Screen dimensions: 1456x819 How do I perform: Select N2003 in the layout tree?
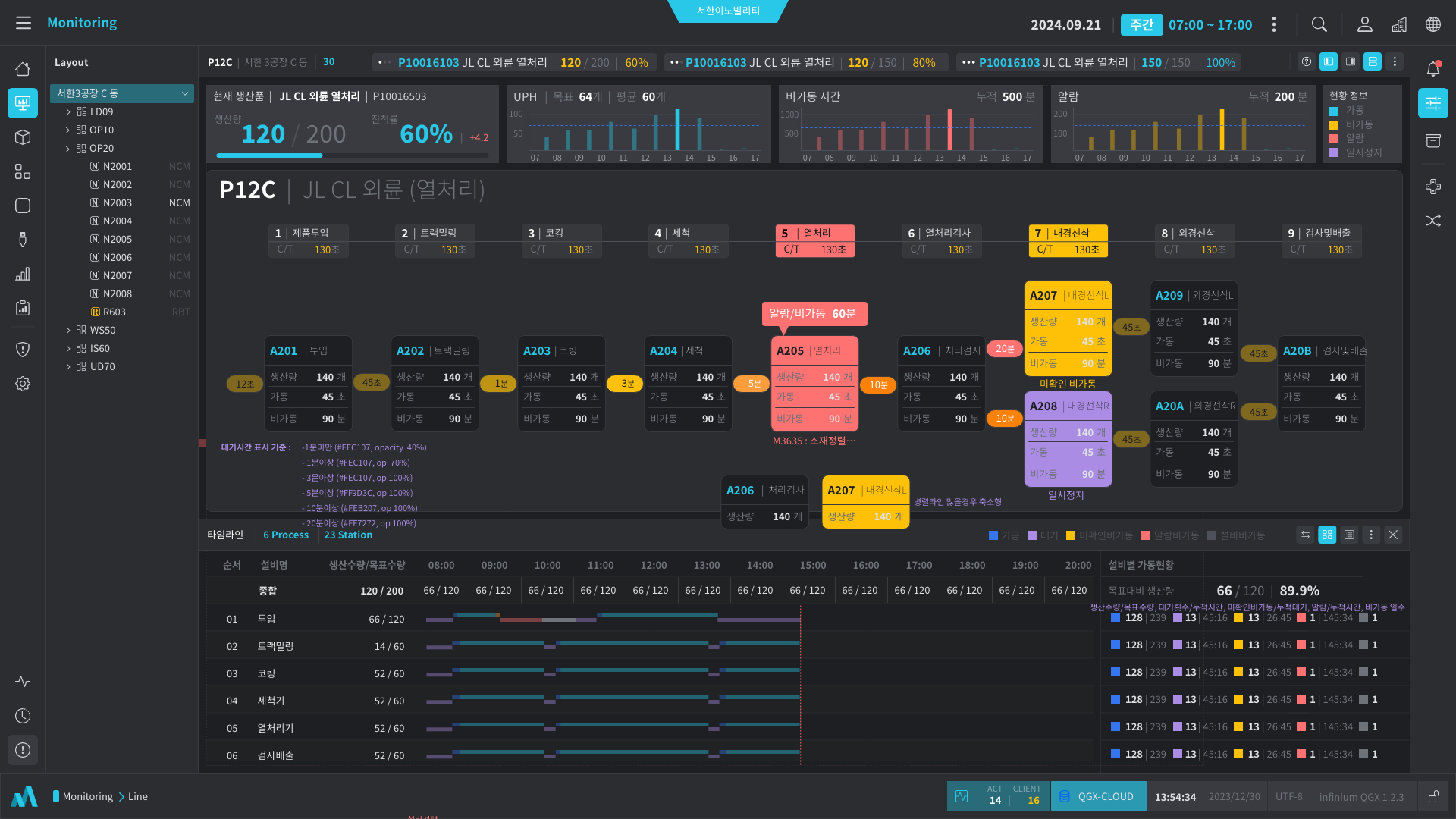(118, 202)
